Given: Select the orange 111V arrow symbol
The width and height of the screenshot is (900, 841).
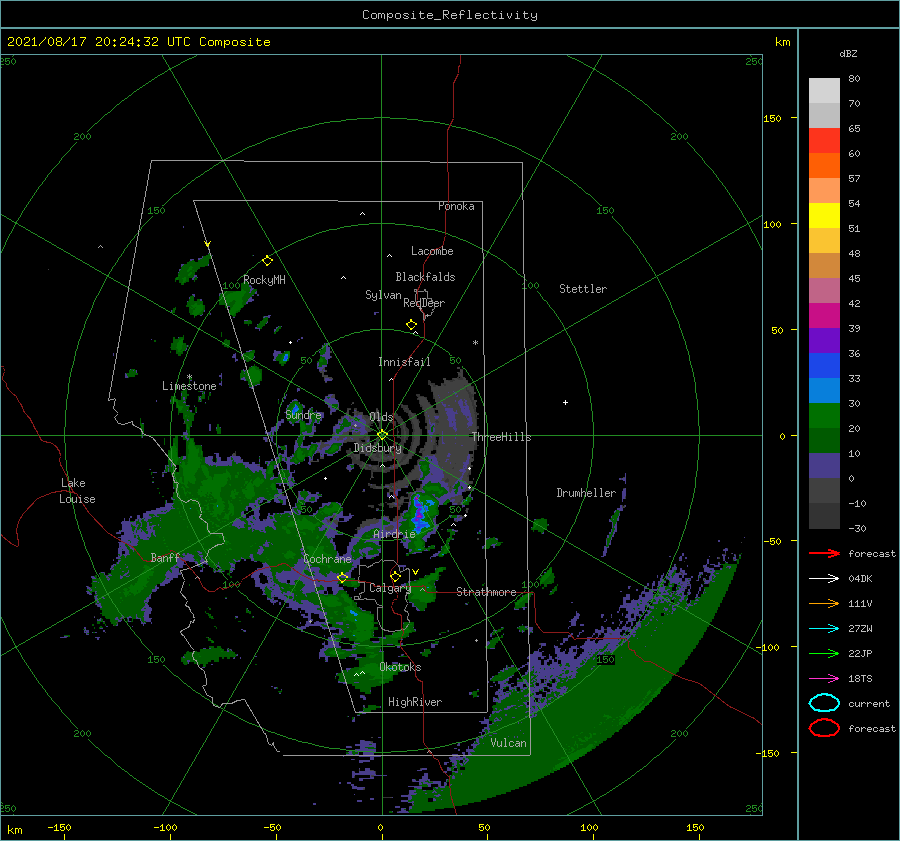Looking at the screenshot, I should (x=824, y=603).
